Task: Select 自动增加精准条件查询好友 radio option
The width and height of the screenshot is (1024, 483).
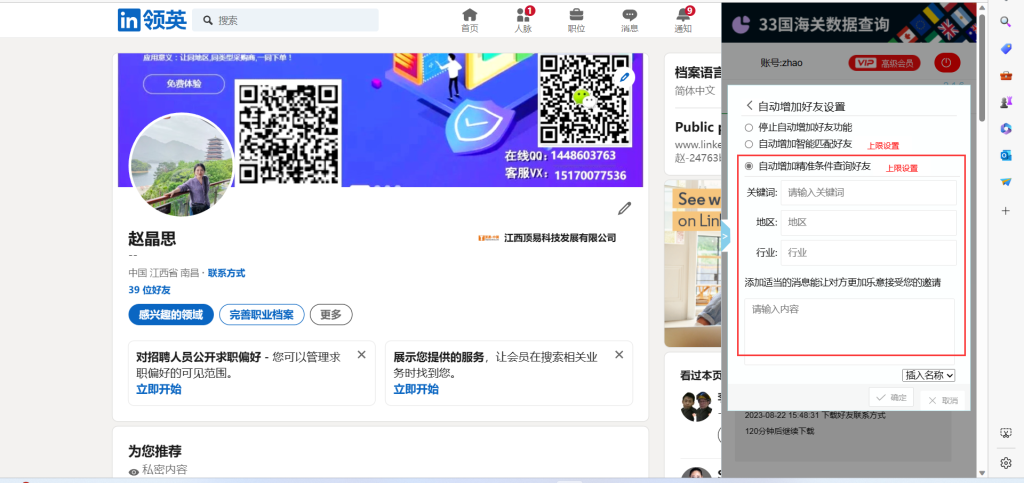Action: tap(749, 166)
